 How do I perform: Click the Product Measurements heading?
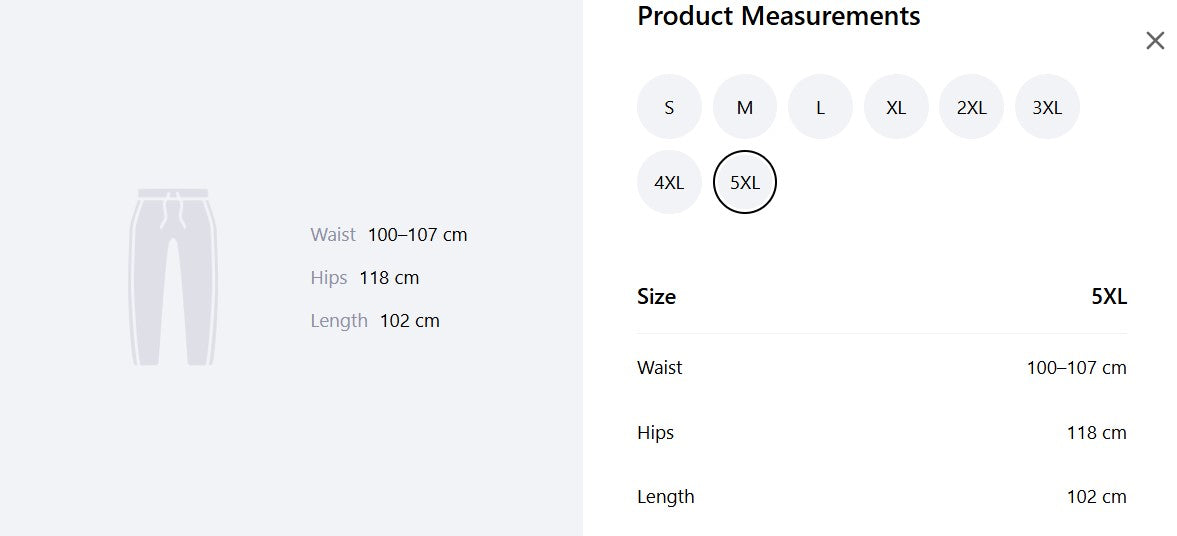coord(778,16)
